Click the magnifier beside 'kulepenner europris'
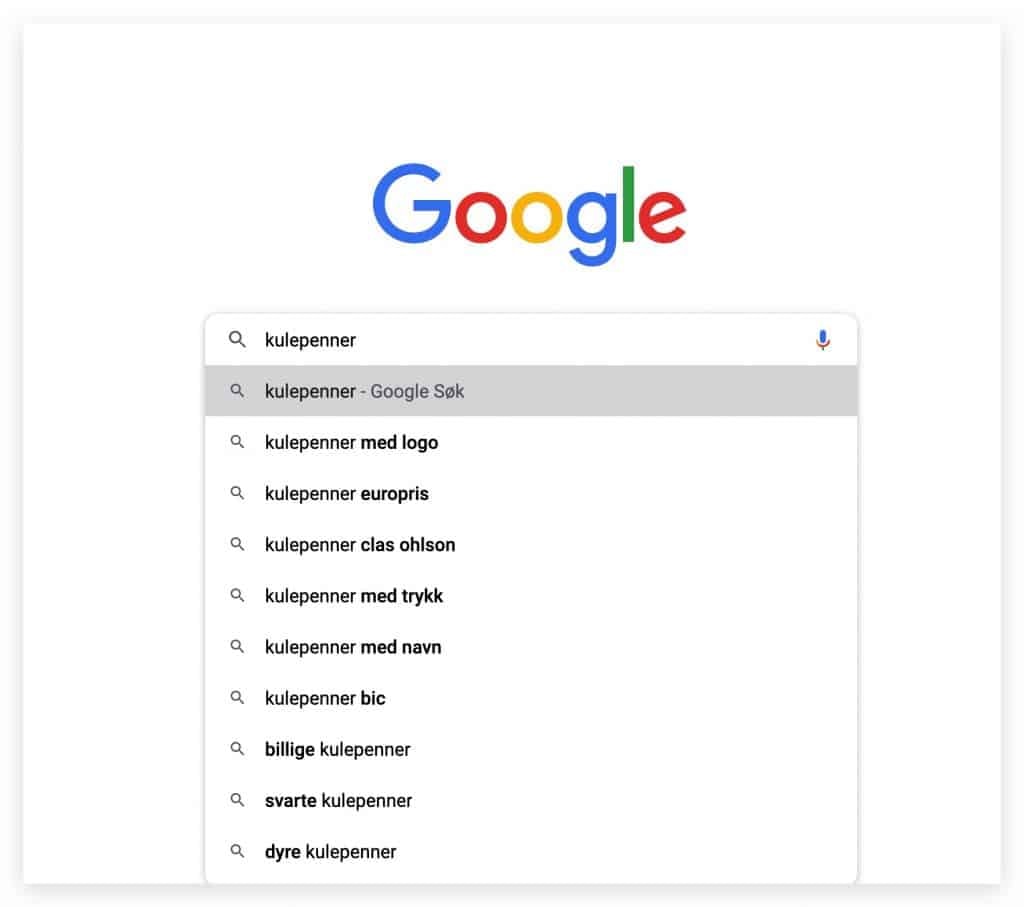 point(237,493)
